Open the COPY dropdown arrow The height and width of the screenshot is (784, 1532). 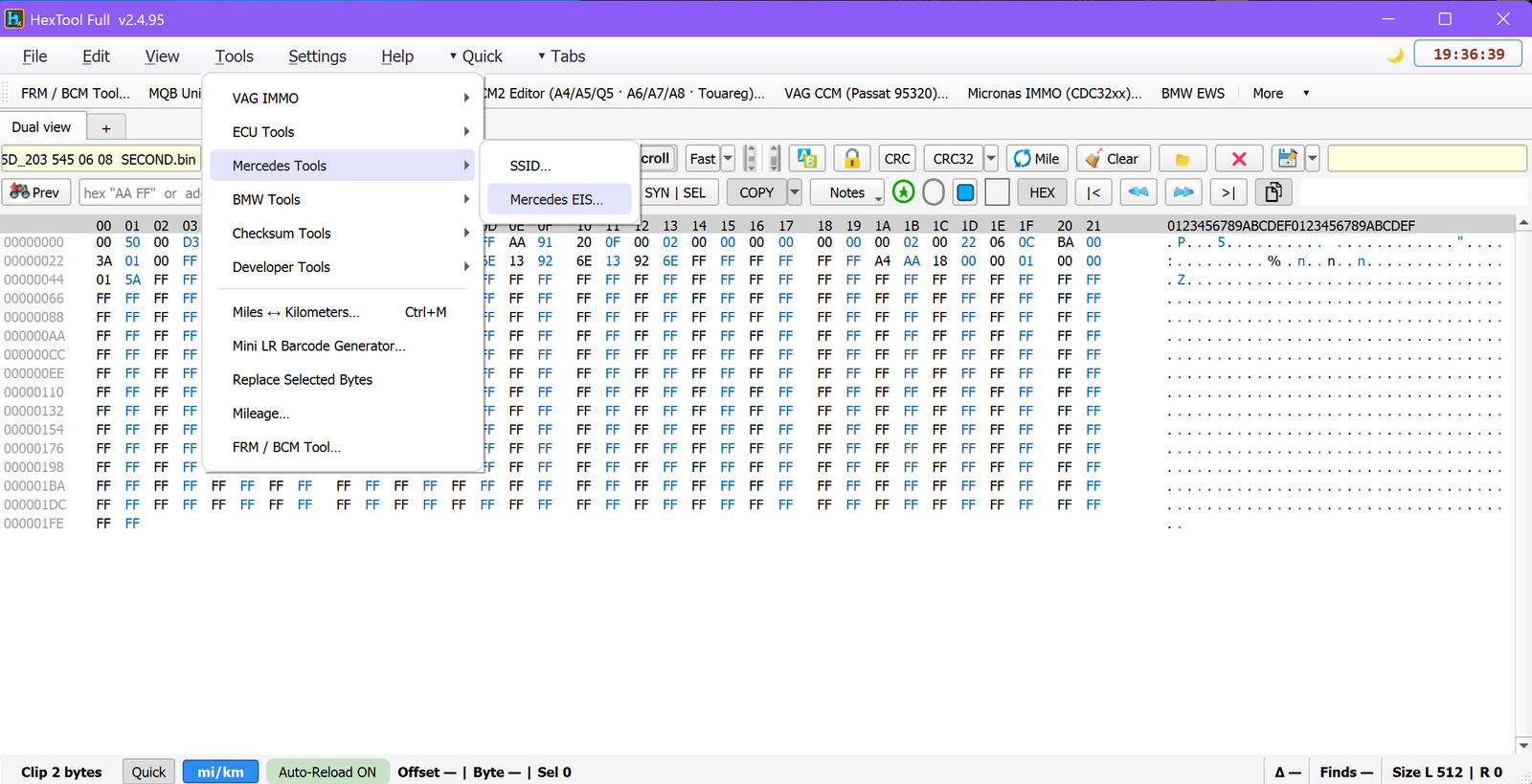pyautogui.click(x=795, y=192)
